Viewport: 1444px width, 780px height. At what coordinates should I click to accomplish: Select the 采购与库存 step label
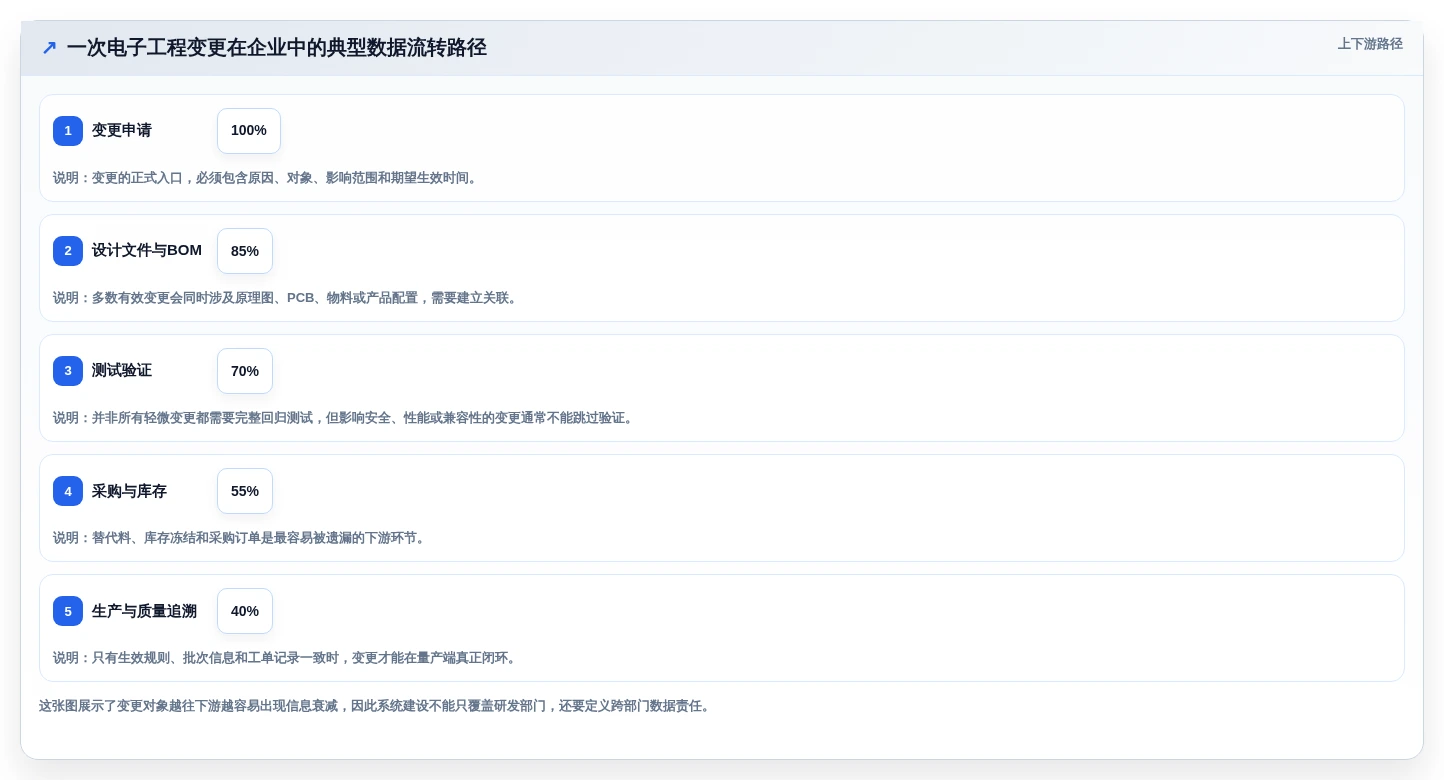[x=129, y=491]
